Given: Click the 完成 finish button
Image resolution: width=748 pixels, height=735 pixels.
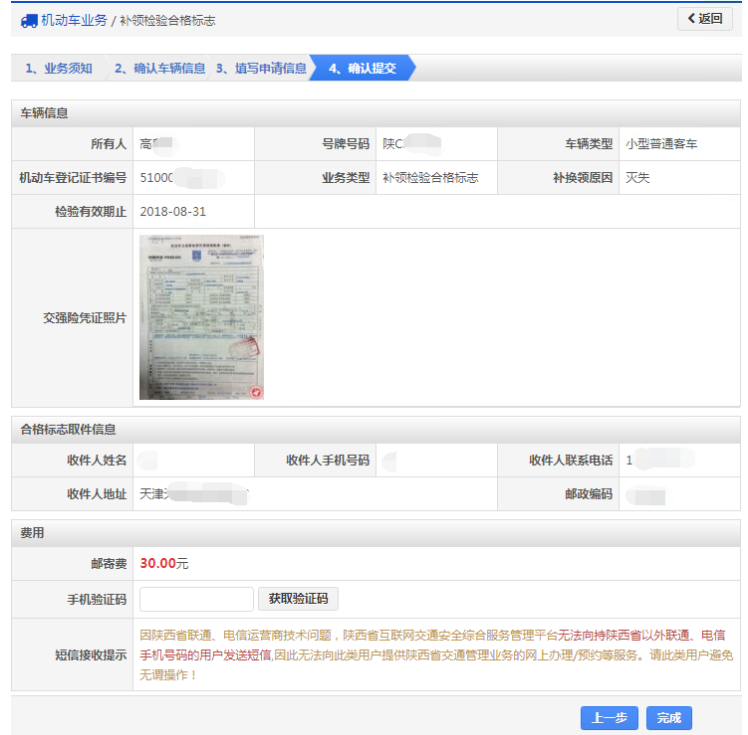Looking at the screenshot, I should 669,718.
